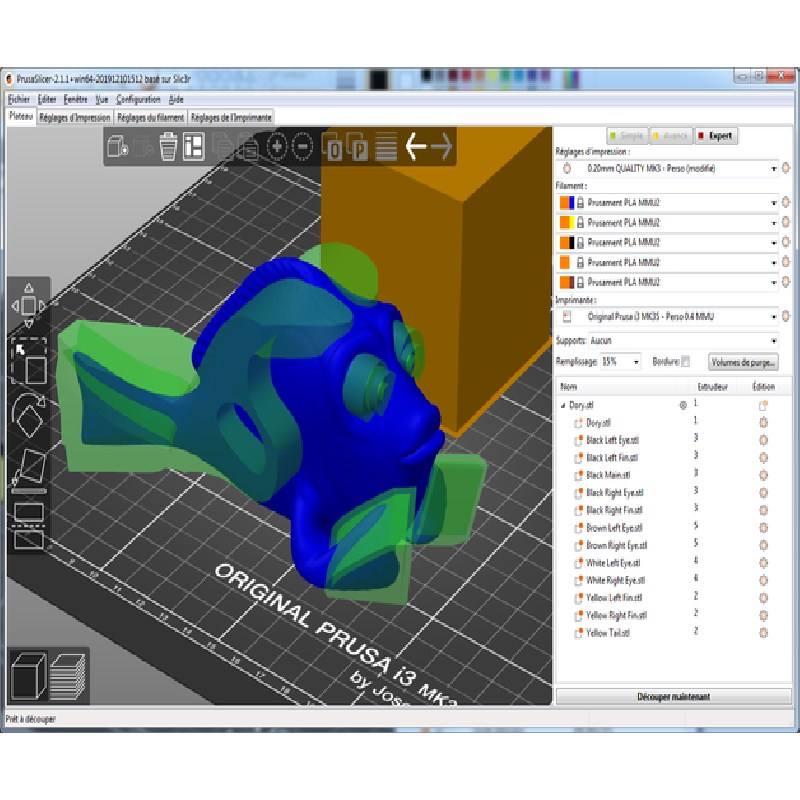Open the Fenêtre menu
Image resolution: width=800 pixels, height=800 pixels.
[x=76, y=99]
